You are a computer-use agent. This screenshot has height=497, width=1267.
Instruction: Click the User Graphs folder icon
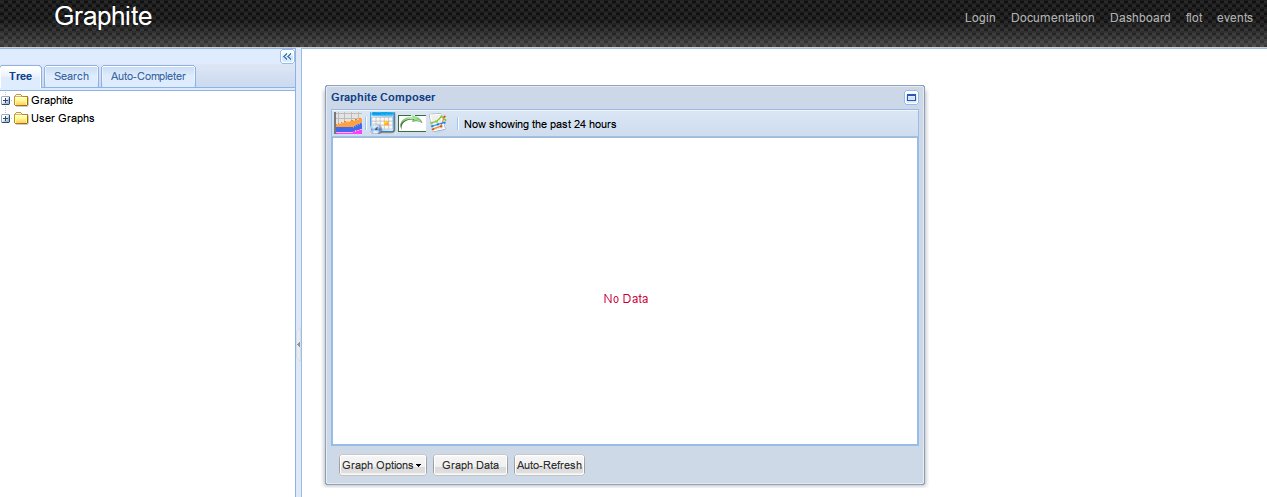21,118
